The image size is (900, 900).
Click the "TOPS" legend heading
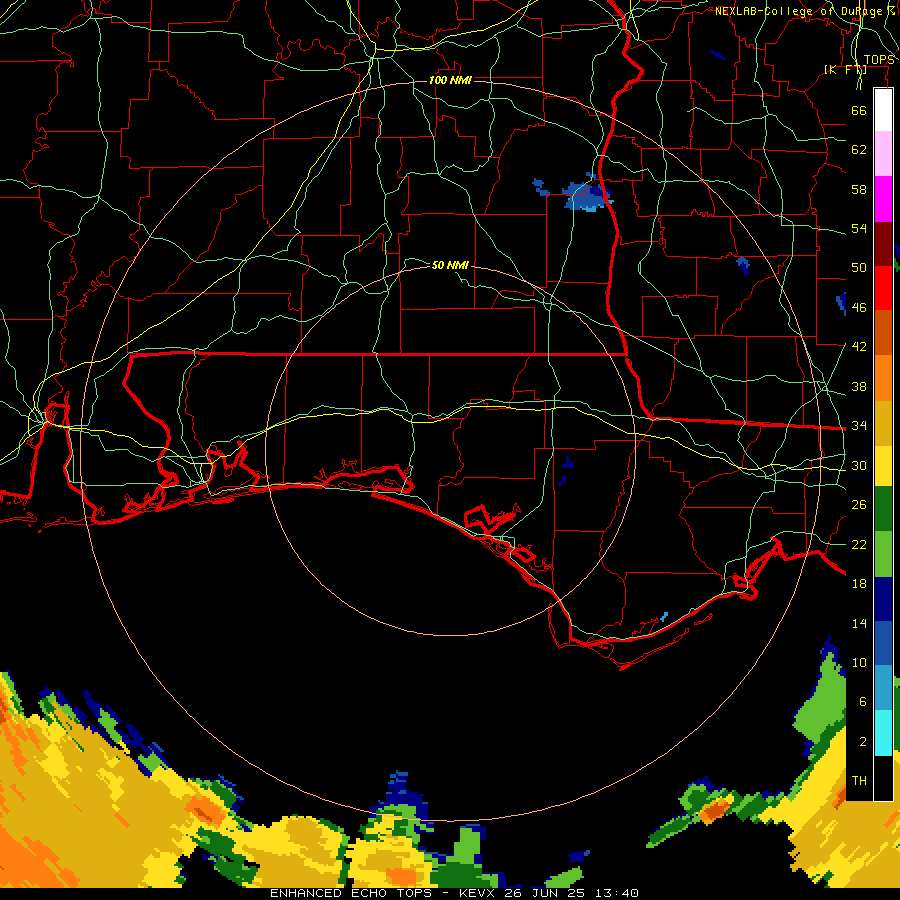879,60
